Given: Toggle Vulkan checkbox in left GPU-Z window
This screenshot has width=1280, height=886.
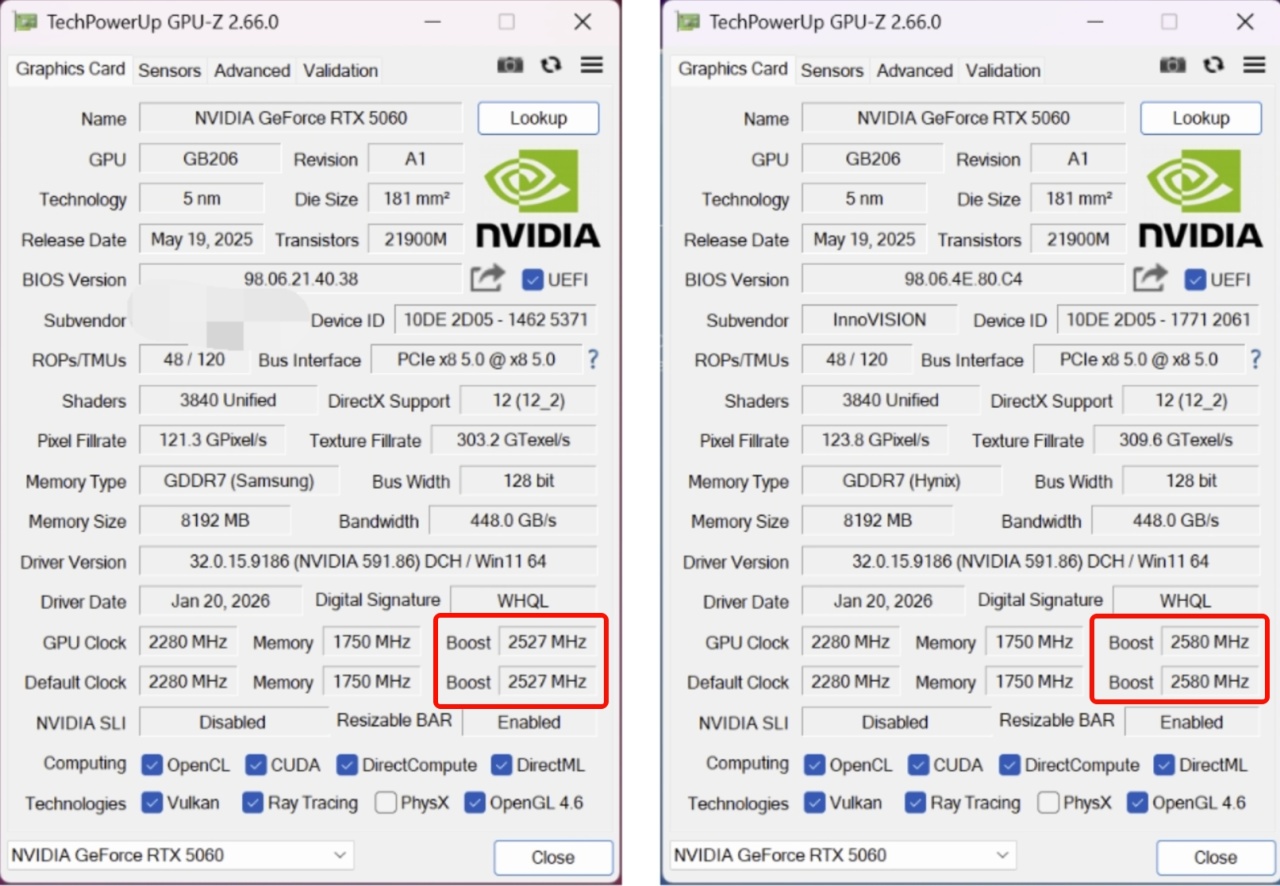Looking at the screenshot, I should pos(152,802).
